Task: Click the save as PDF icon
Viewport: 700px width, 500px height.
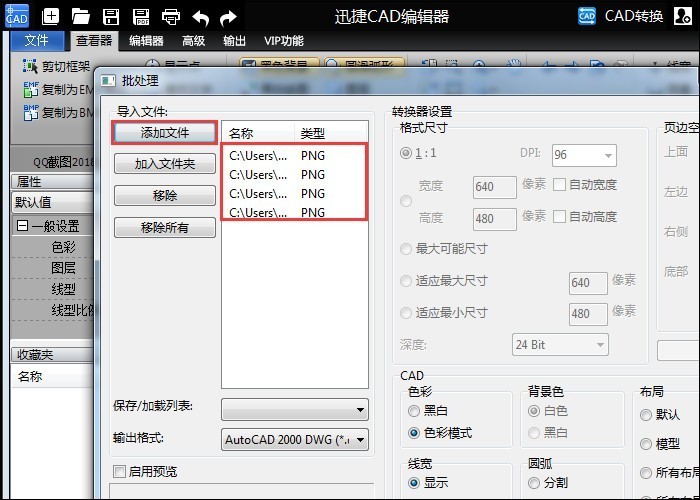Action: click(141, 17)
